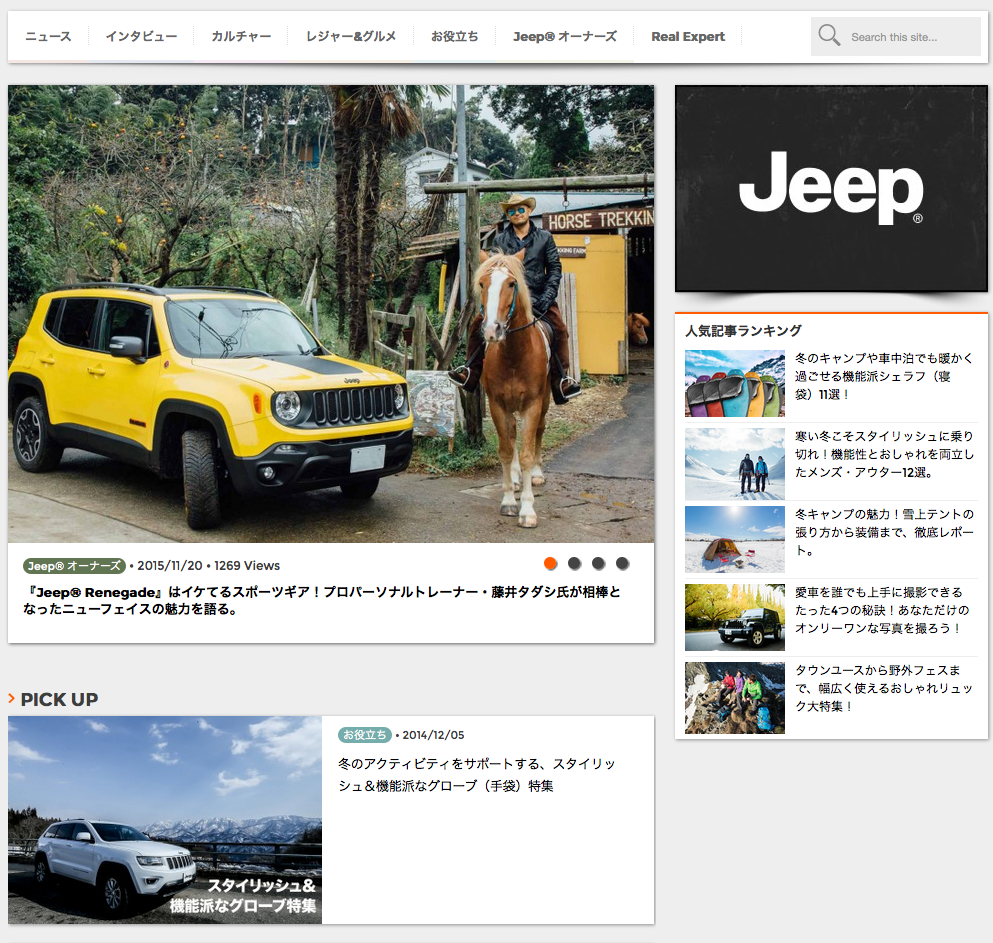The width and height of the screenshot is (993, 943).
Task: Open the sleeping bags ranking thumbnail
Action: point(735,383)
